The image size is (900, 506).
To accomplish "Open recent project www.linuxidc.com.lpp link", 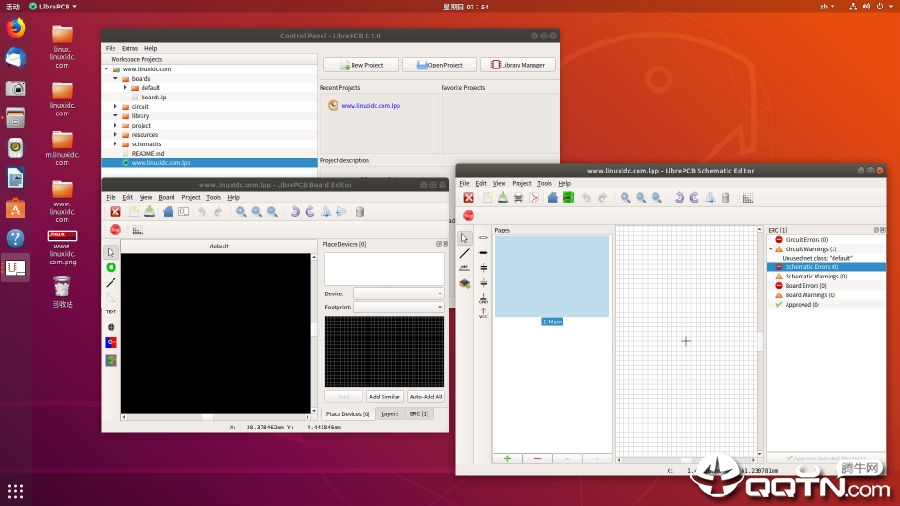I will point(371,106).
